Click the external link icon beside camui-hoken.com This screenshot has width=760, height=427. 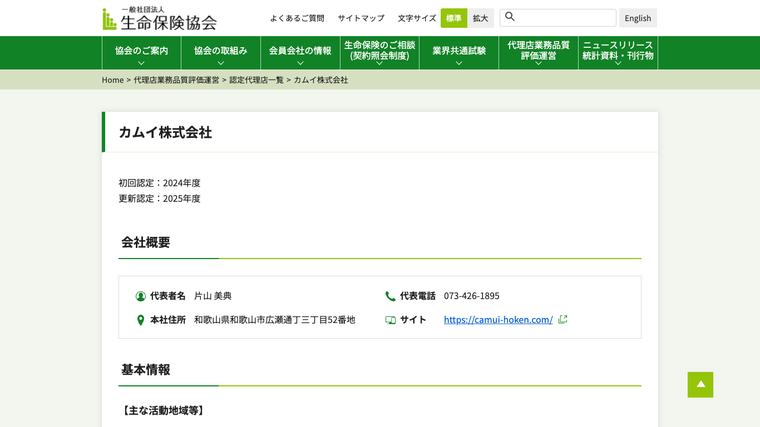tap(562, 319)
